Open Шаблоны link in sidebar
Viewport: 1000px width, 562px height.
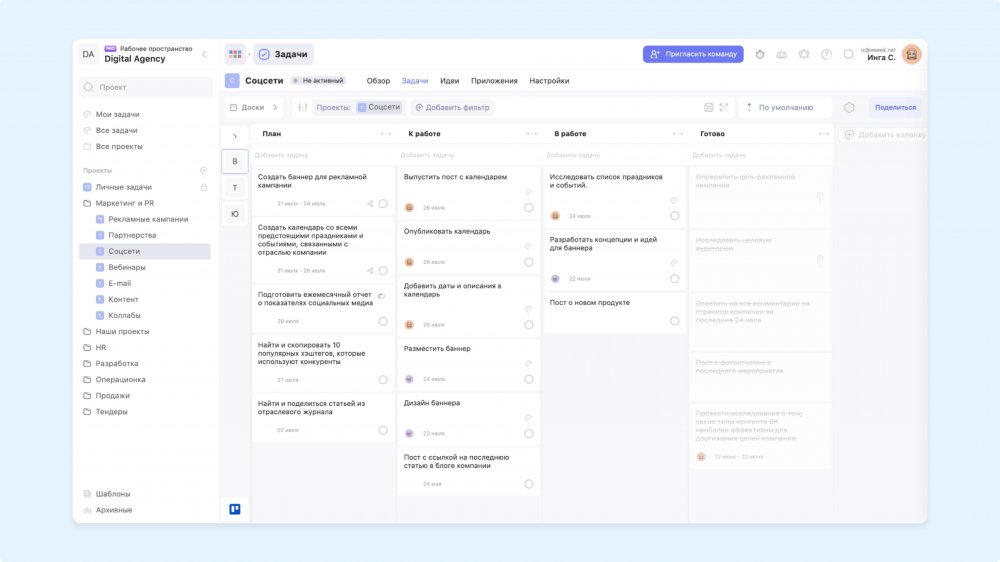click(113, 494)
